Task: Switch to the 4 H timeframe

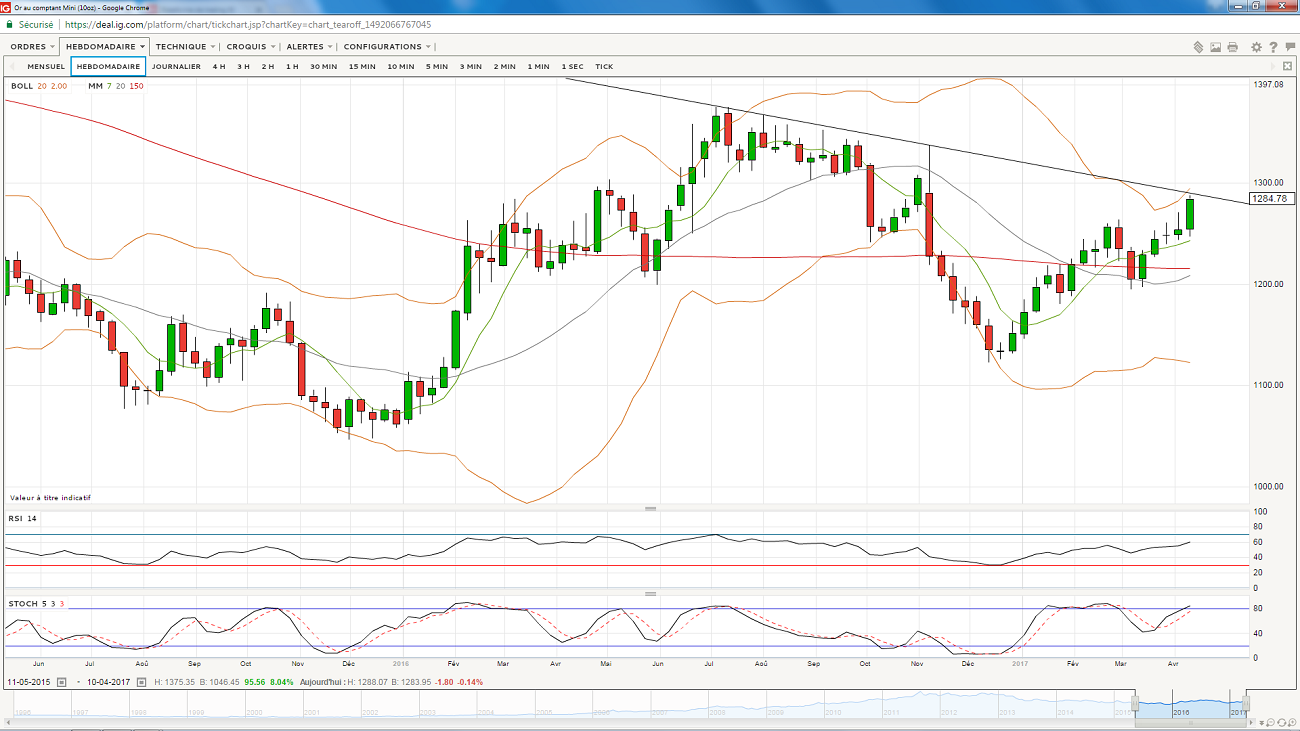Action: pos(219,67)
